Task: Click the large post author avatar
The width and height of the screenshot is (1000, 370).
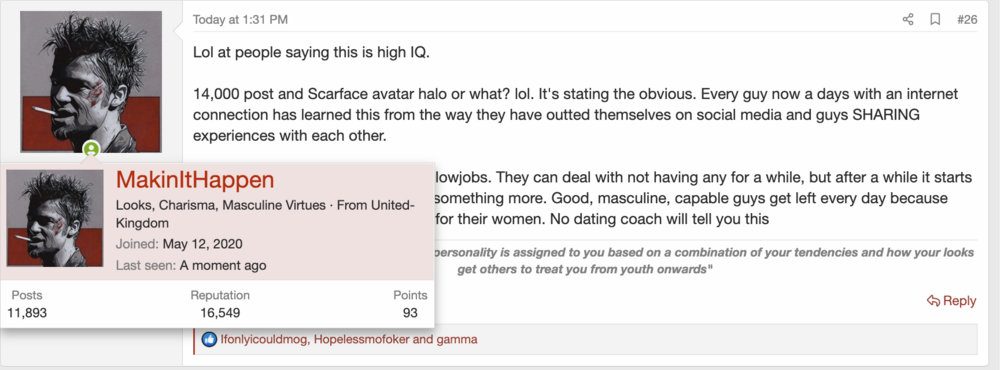Action: point(91,82)
